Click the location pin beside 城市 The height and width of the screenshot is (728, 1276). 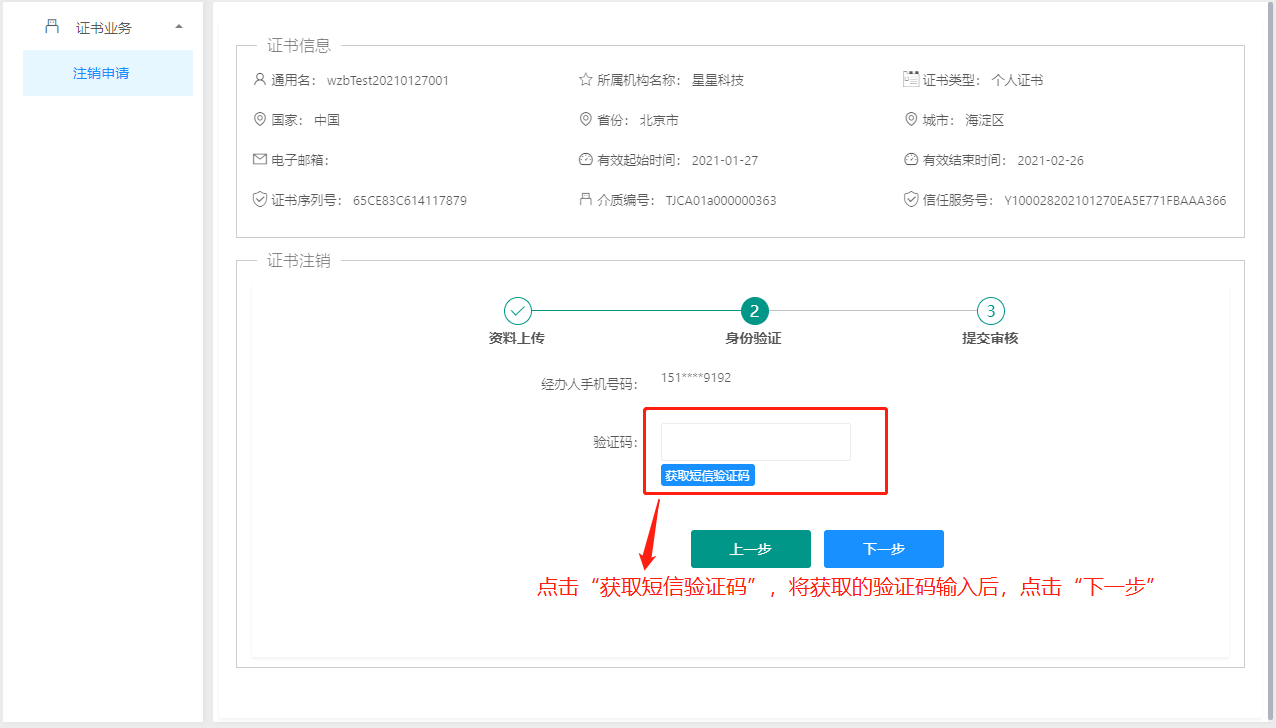[911, 119]
